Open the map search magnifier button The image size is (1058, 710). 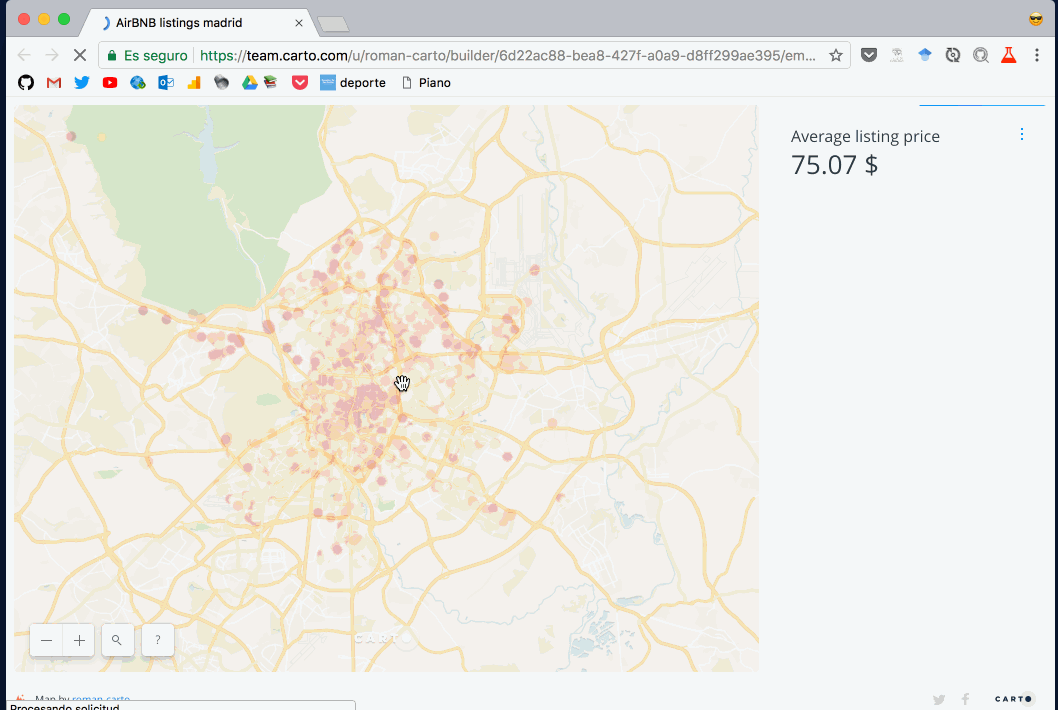117,640
